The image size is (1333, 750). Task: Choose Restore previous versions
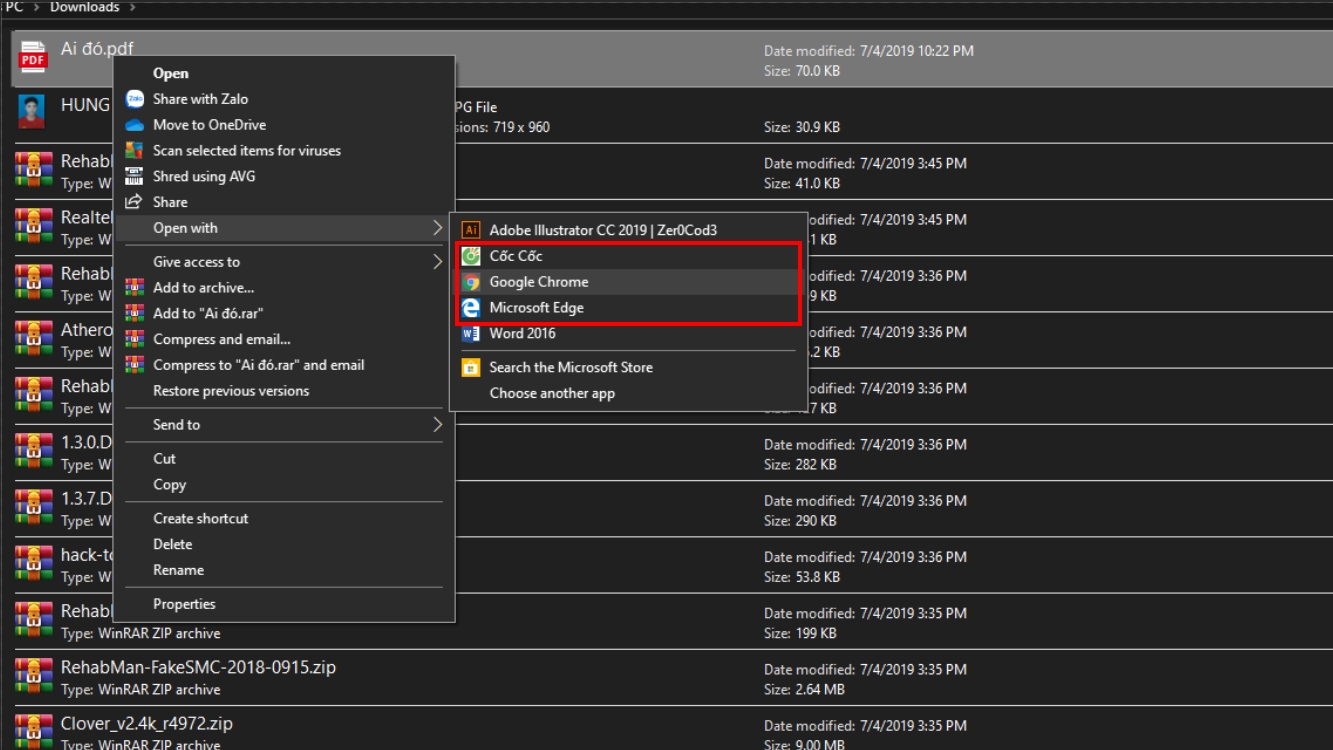[x=284, y=391]
